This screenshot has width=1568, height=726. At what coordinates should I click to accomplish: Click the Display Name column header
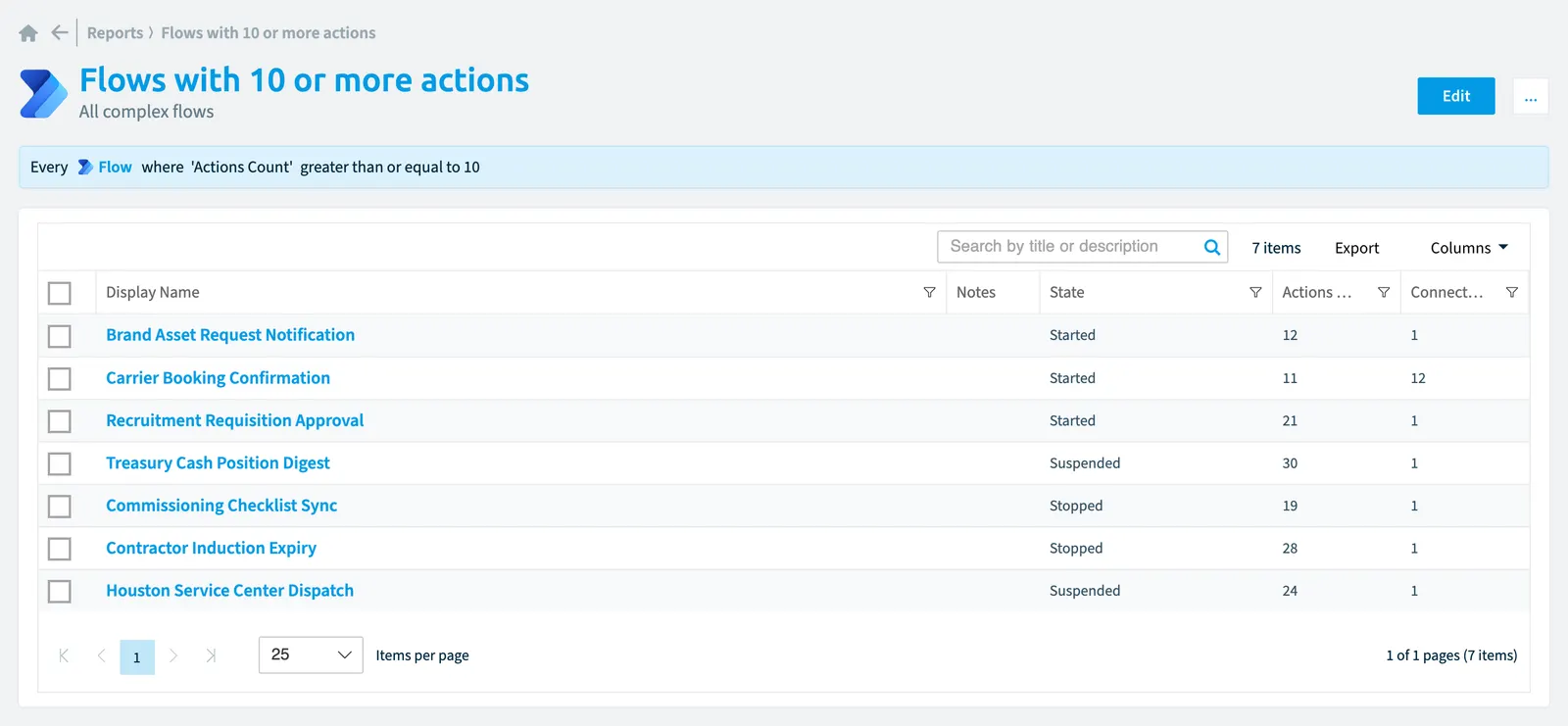(x=153, y=292)
